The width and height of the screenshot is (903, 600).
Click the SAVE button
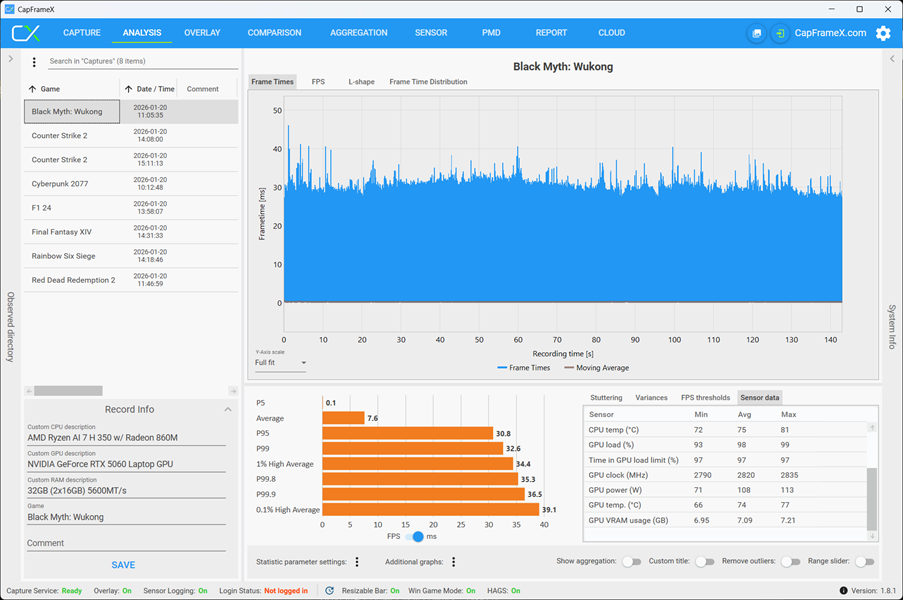point(123,565)
